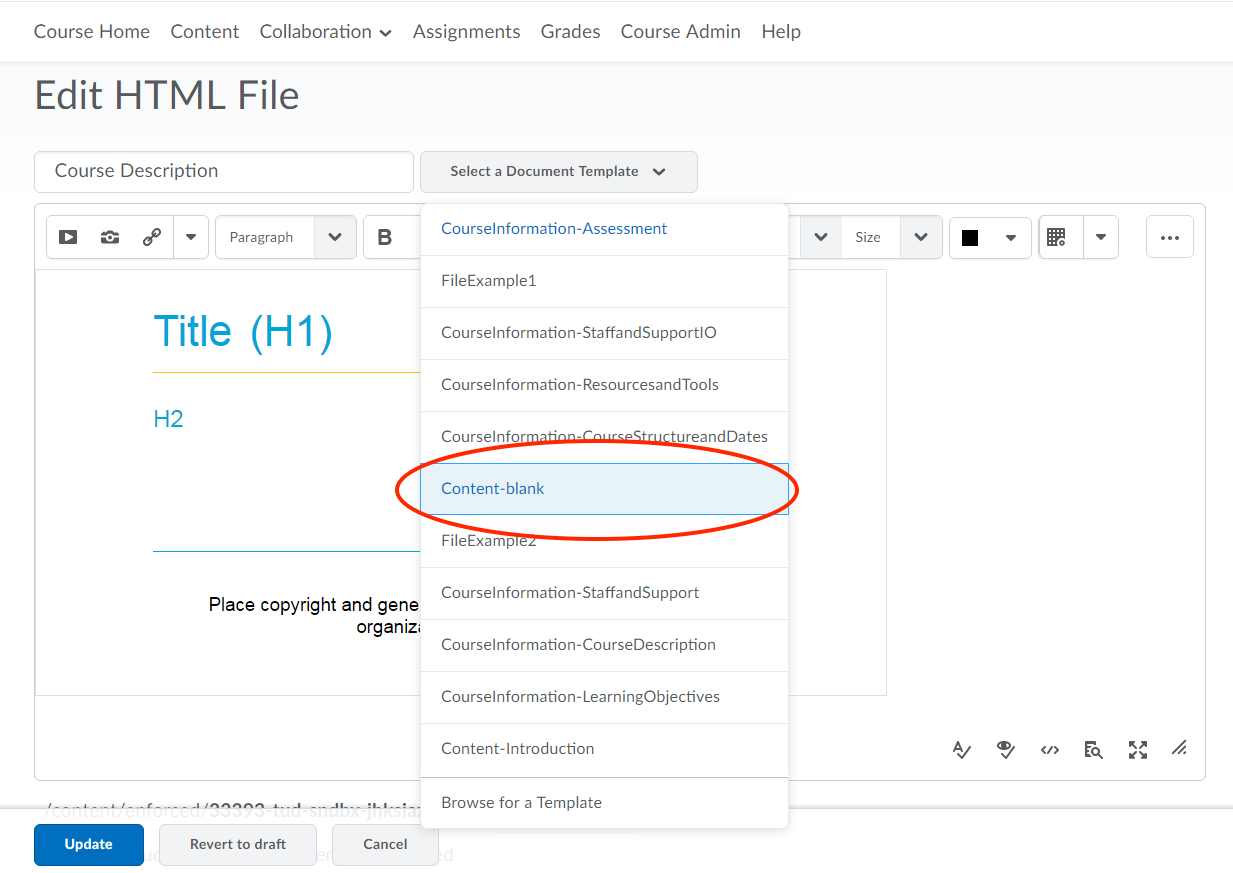The height and width of the screenshot is (873, 1233).
Task: Toggle bold formatting
Action: point(385,237)
